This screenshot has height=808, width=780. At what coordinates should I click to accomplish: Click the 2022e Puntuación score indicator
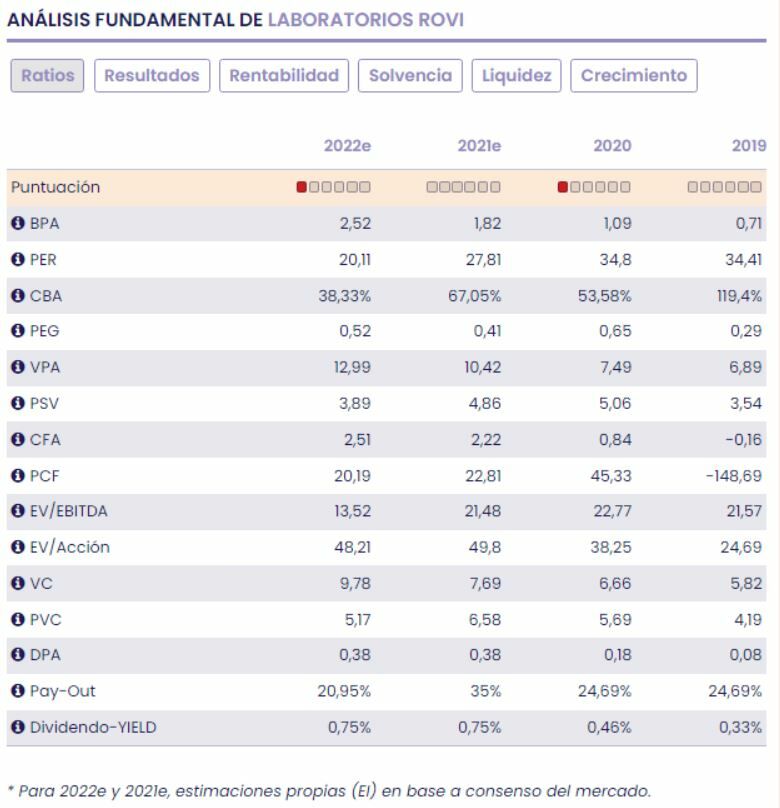(334, 187)
